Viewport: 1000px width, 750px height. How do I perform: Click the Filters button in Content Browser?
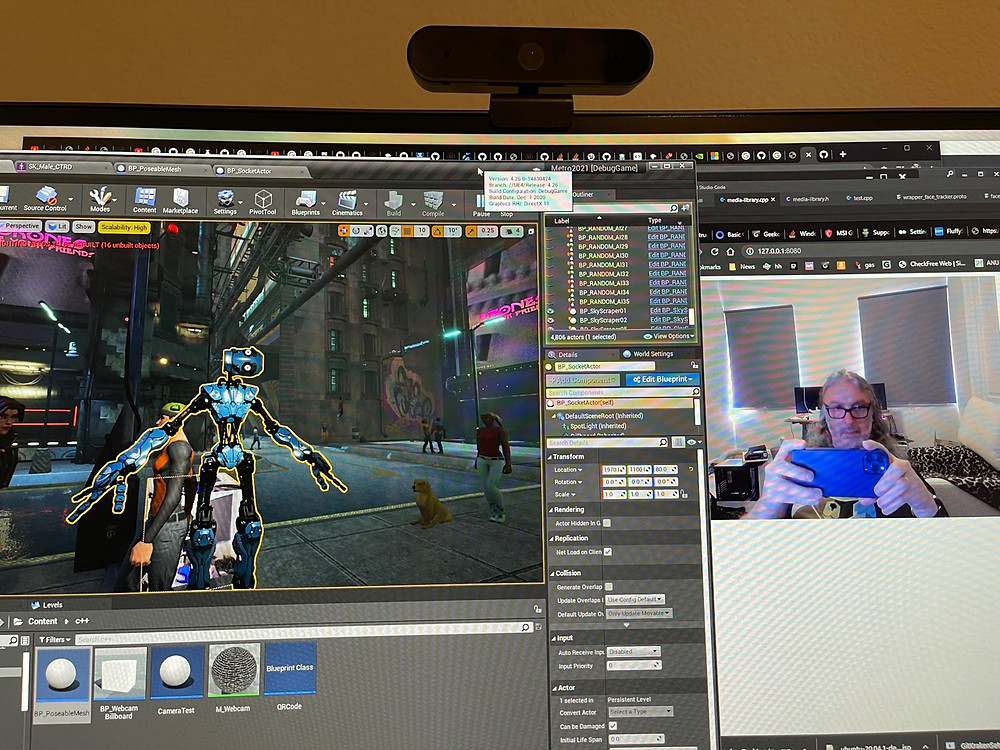point(55,639)
